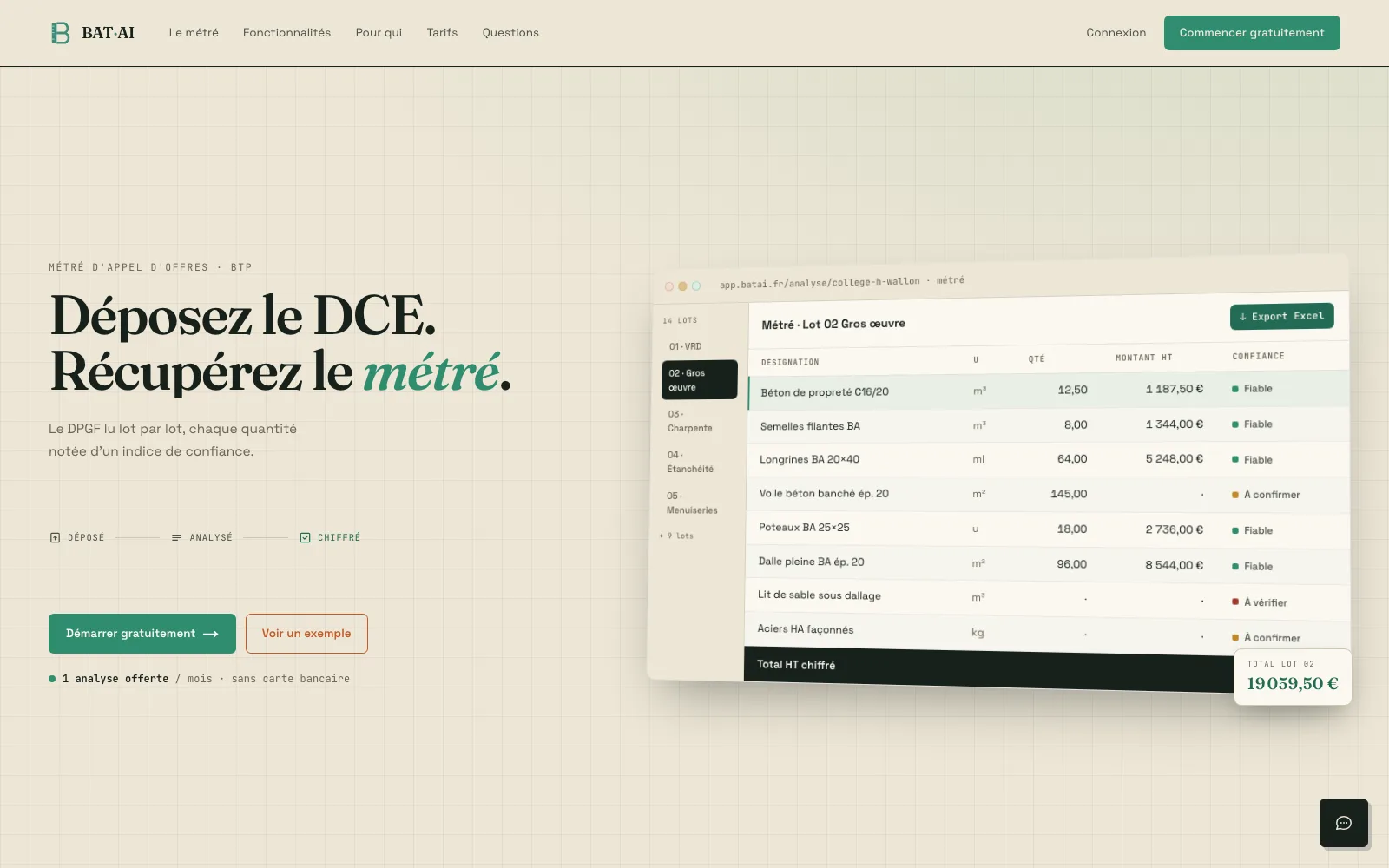Image resolution: width=1389 pixels, height=868 pixels.
Task: Open the Fonctionnalités nav item
Action: click(286, 33)
